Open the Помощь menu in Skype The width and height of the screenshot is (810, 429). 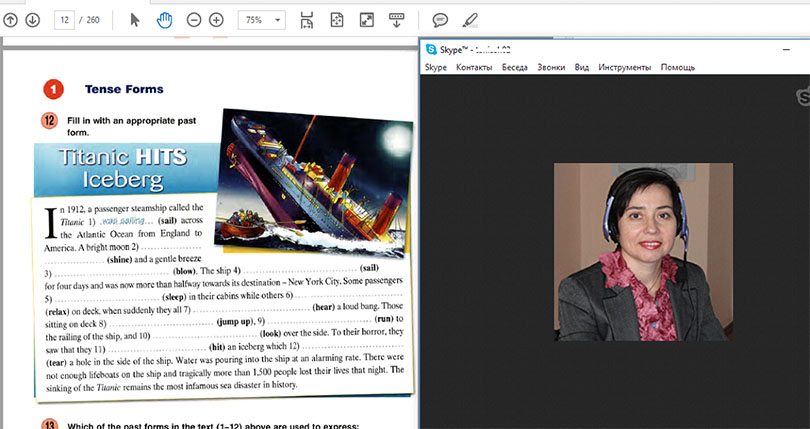coord(678,67)
